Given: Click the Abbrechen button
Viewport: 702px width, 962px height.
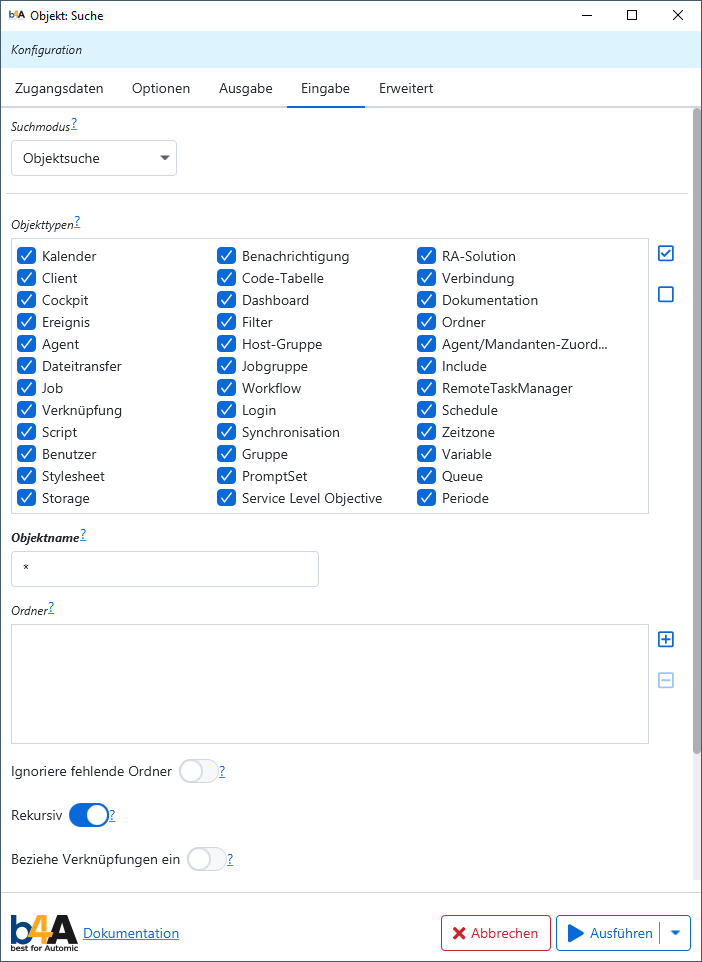Looking at the screenshot, I should click(495, 933).
